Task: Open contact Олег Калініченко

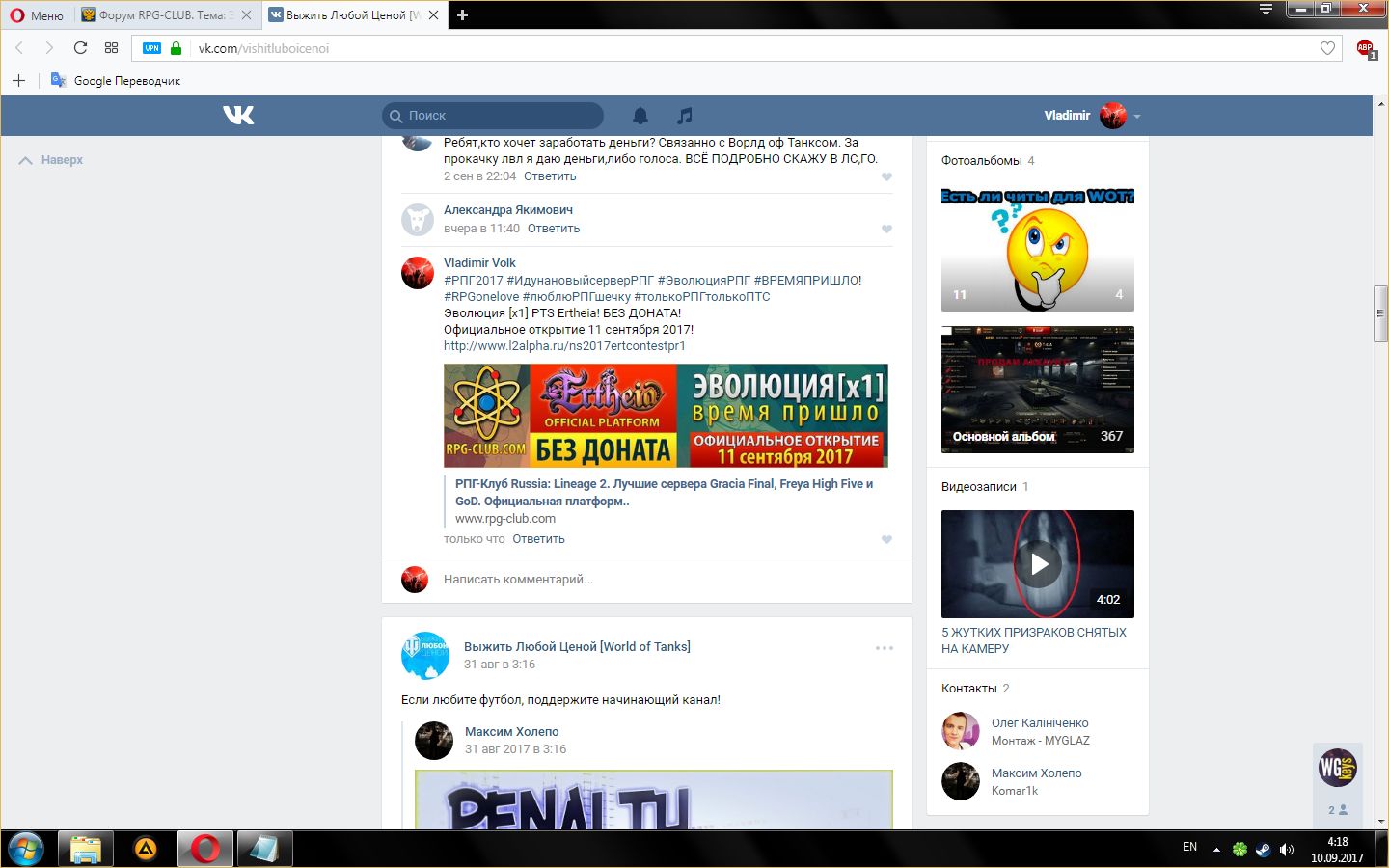Action: 1040,723
